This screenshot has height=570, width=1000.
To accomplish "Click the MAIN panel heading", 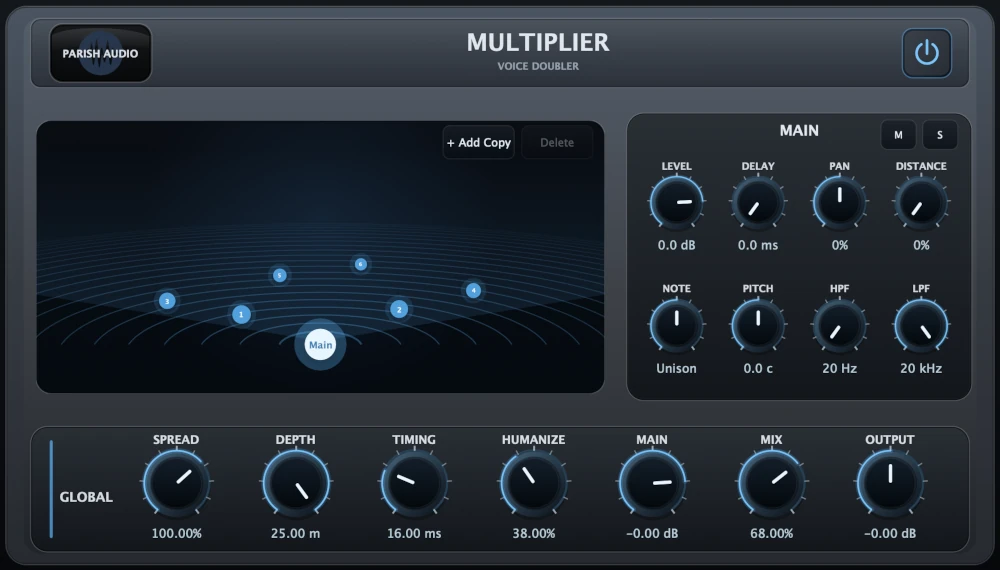I will tap(798, 131).
